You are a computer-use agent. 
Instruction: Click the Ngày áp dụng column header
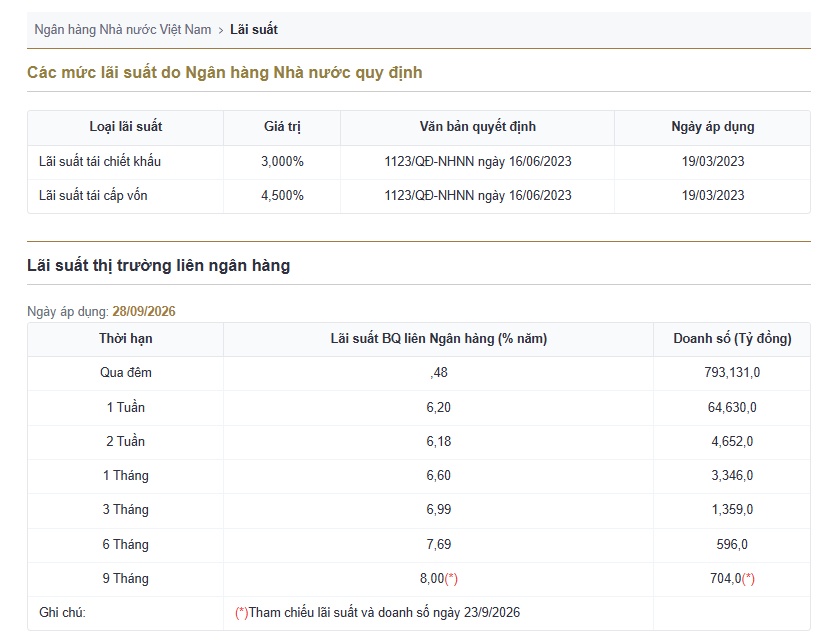point(713,127)
